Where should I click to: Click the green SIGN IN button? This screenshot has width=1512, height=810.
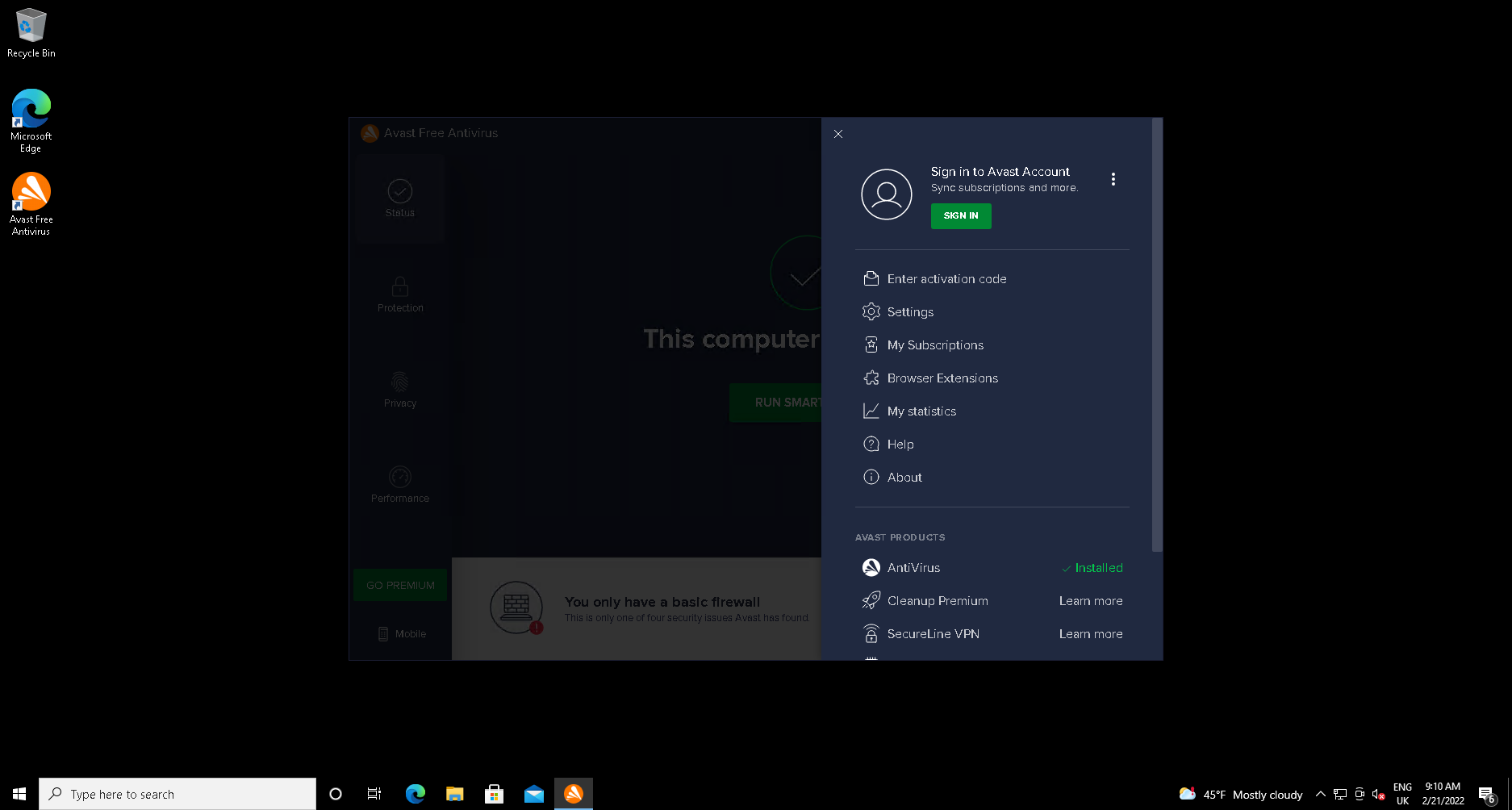coord(961,215)
